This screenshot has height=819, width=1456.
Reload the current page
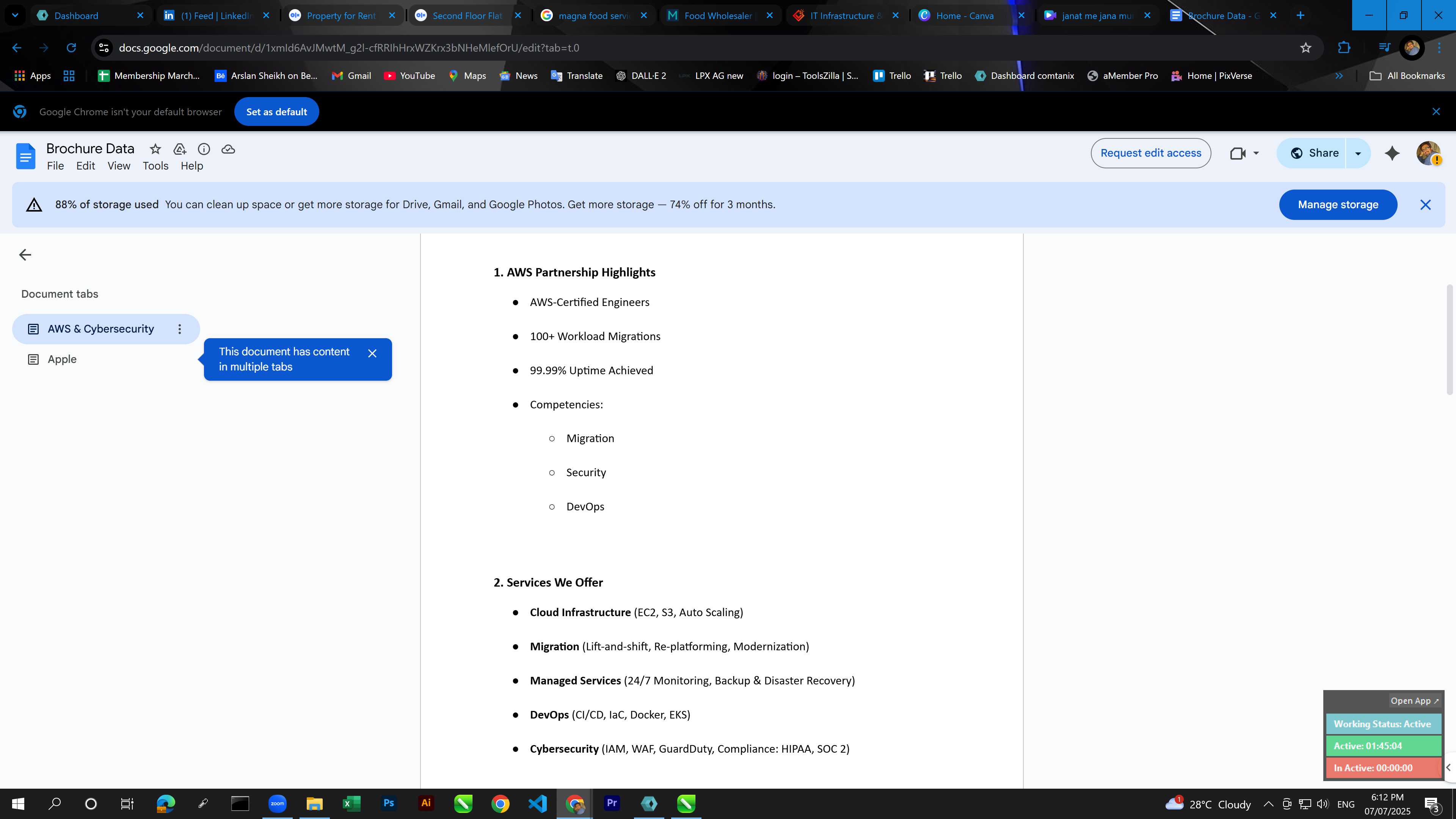coord(71,48)
